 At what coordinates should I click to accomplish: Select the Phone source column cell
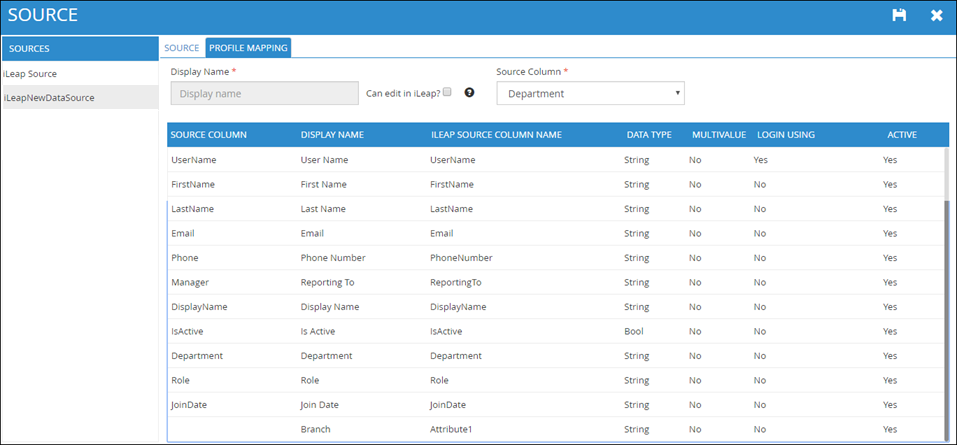pyautogui.click(x=184, y=258)
